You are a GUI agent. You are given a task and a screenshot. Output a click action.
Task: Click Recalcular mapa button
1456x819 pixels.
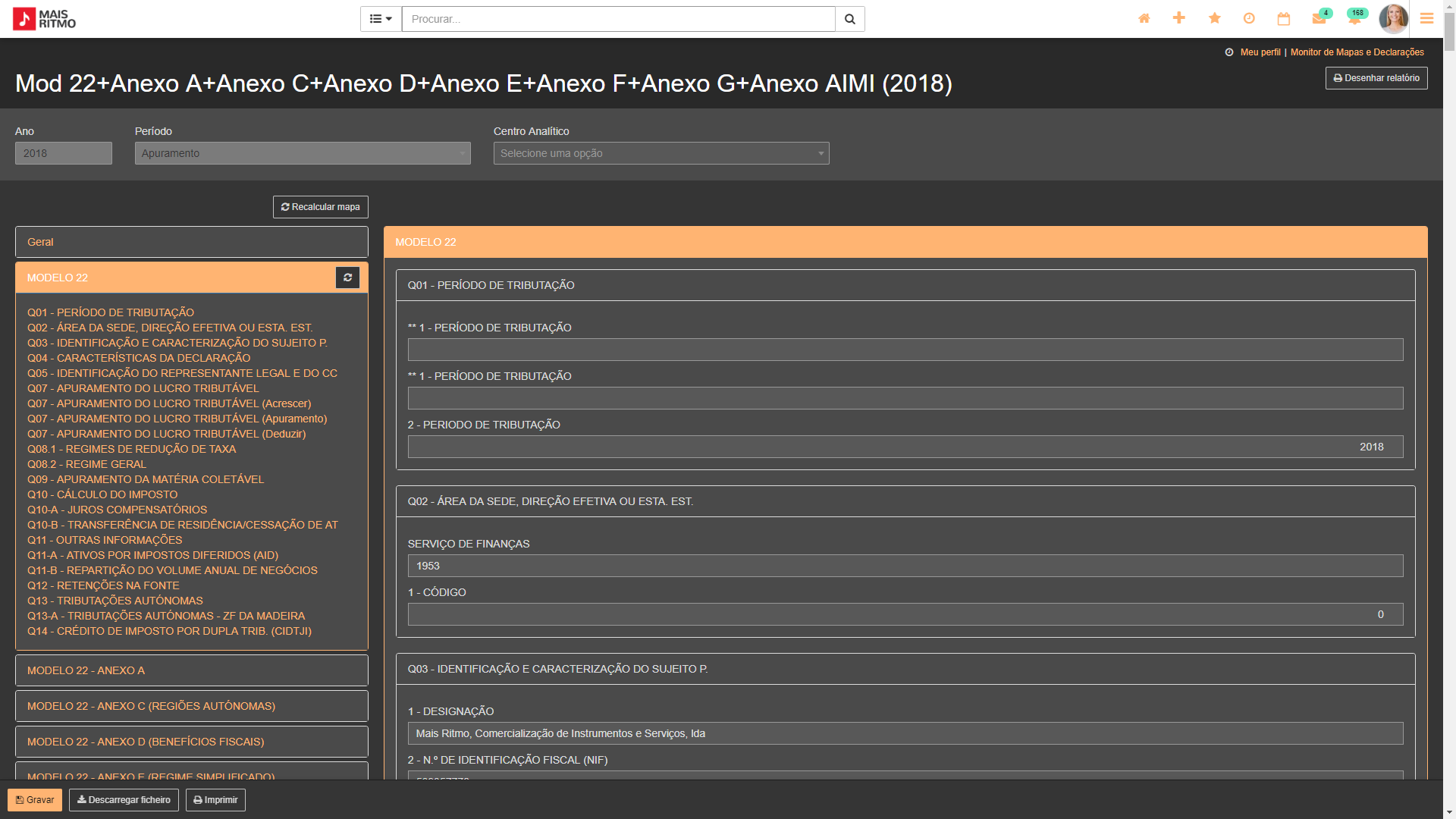[x=321, y=207]
